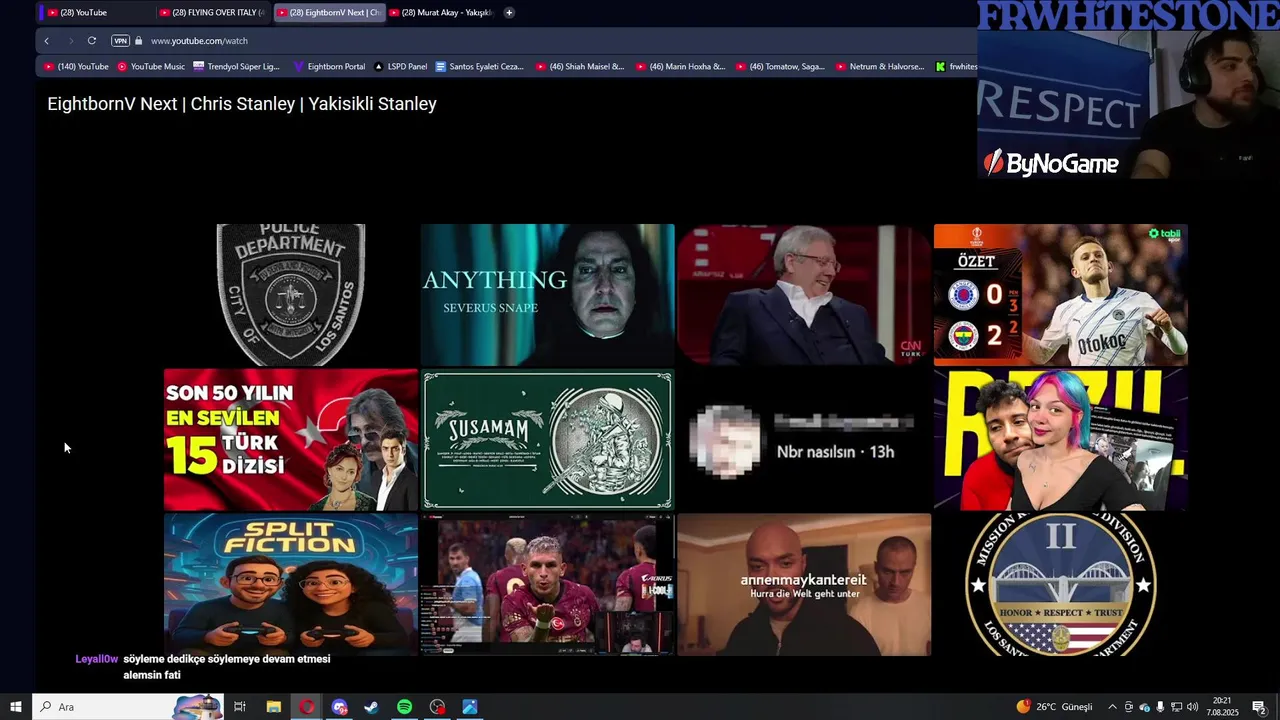Open the frwhites Kick bookmark
1280x720 pixels.
pos(956,67)
